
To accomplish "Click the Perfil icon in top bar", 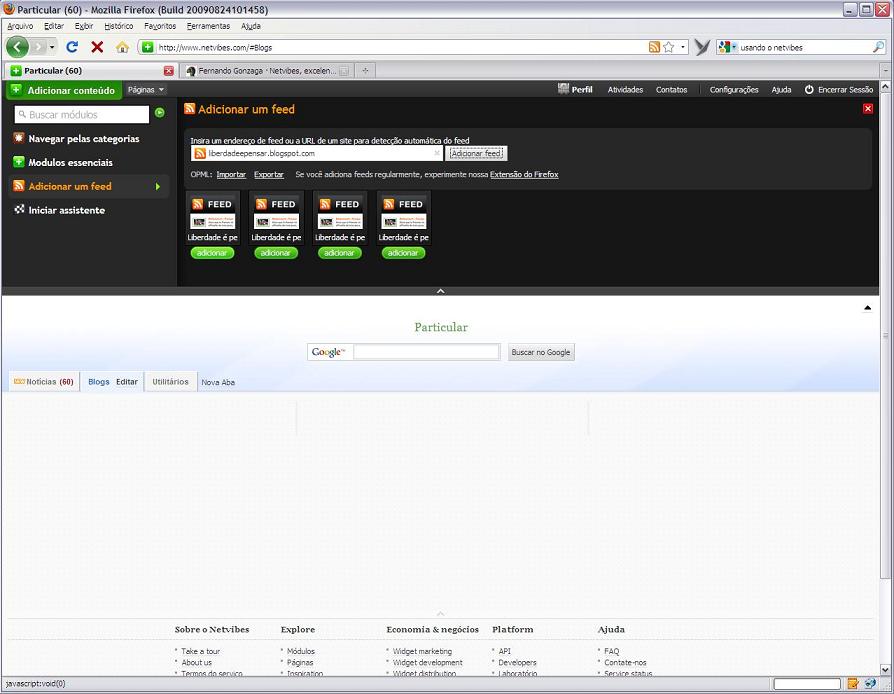I will click(x=563, y=88).
